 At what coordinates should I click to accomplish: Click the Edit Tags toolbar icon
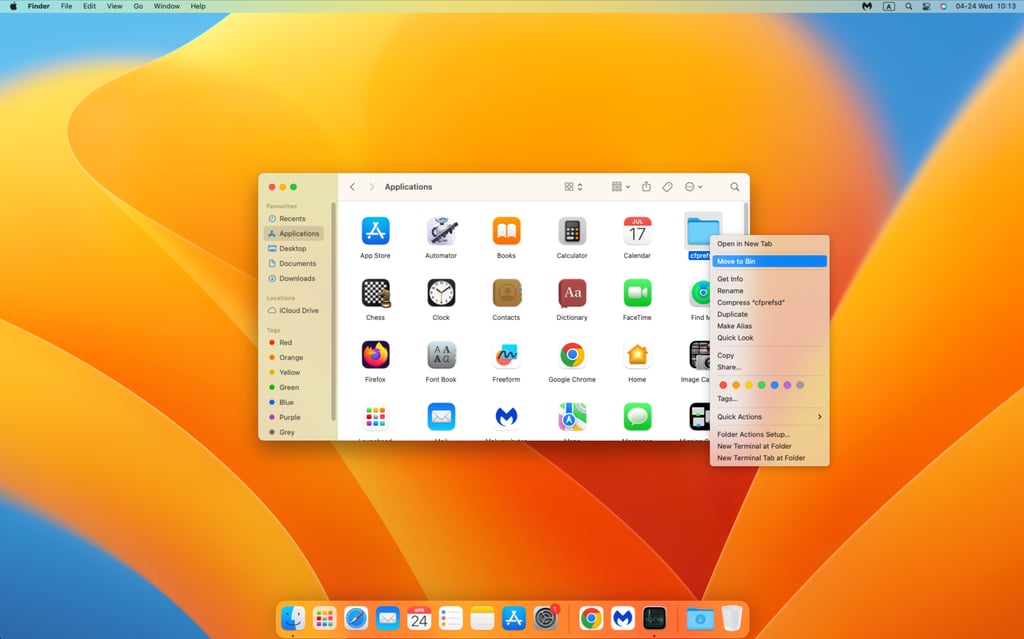tap(667, 187)
